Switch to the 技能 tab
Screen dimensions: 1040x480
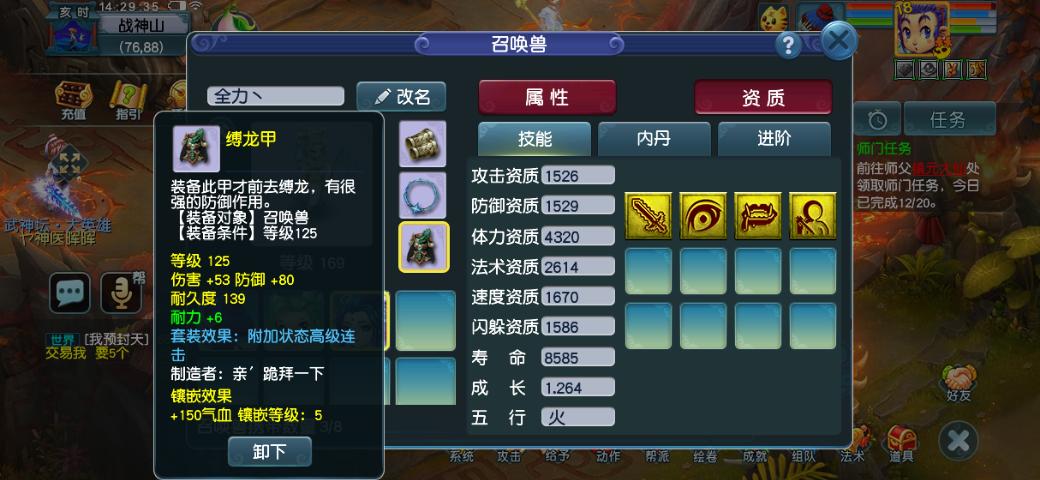(x=534, y=139)
